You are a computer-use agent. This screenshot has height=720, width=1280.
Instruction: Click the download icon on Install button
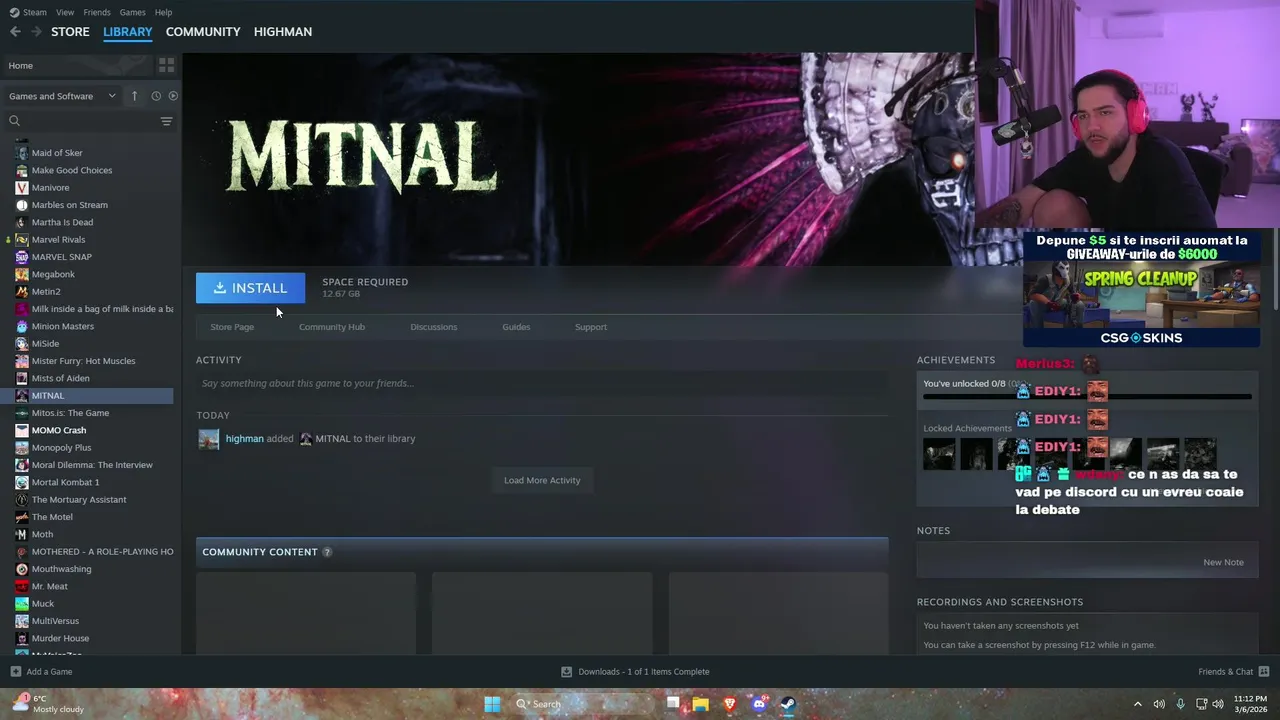pos(219,288)
